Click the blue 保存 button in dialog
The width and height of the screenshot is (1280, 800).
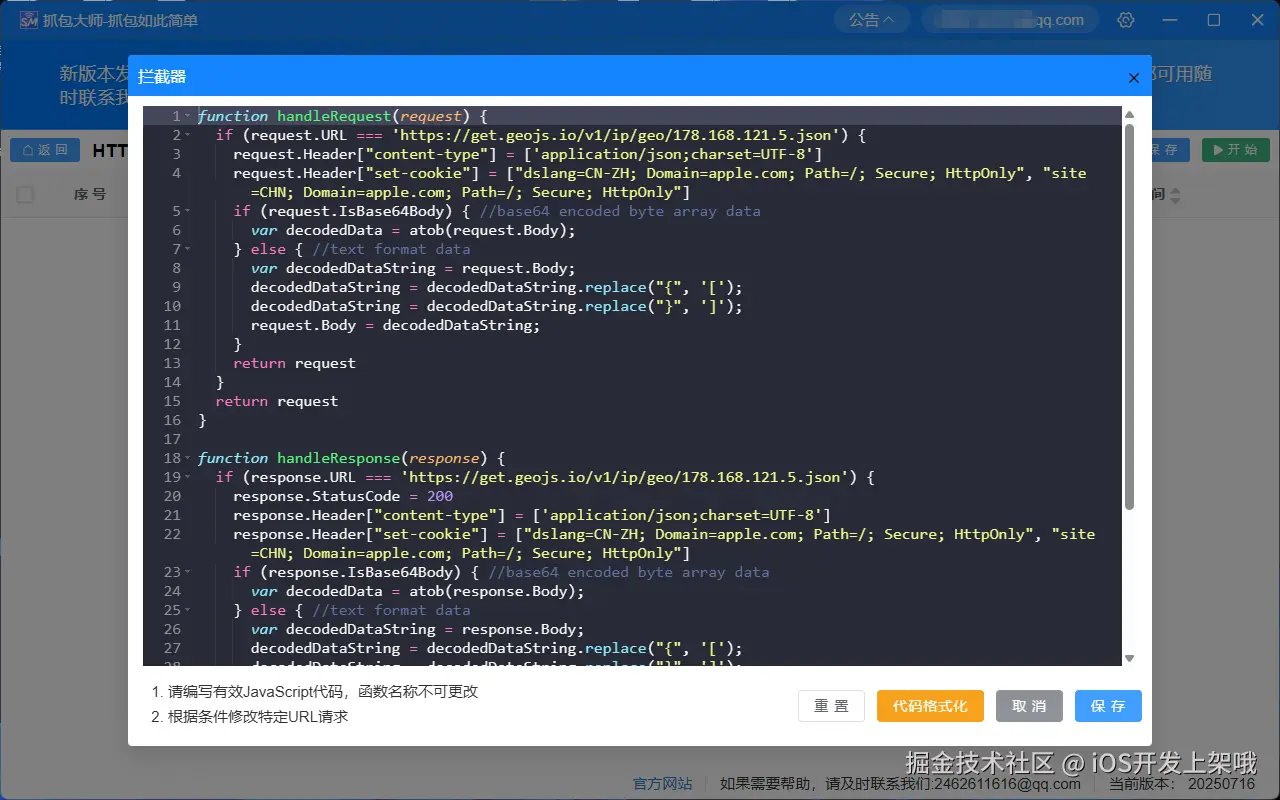click(1108, 706)
